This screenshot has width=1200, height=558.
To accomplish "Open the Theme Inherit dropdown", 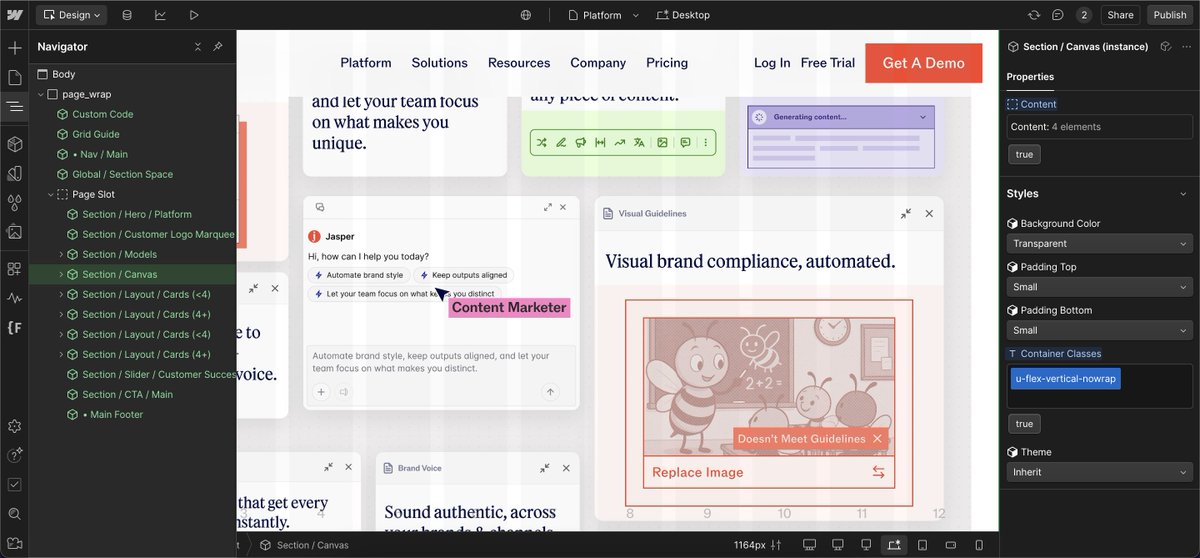I will pyautogui.click(x=1099, y=472).
